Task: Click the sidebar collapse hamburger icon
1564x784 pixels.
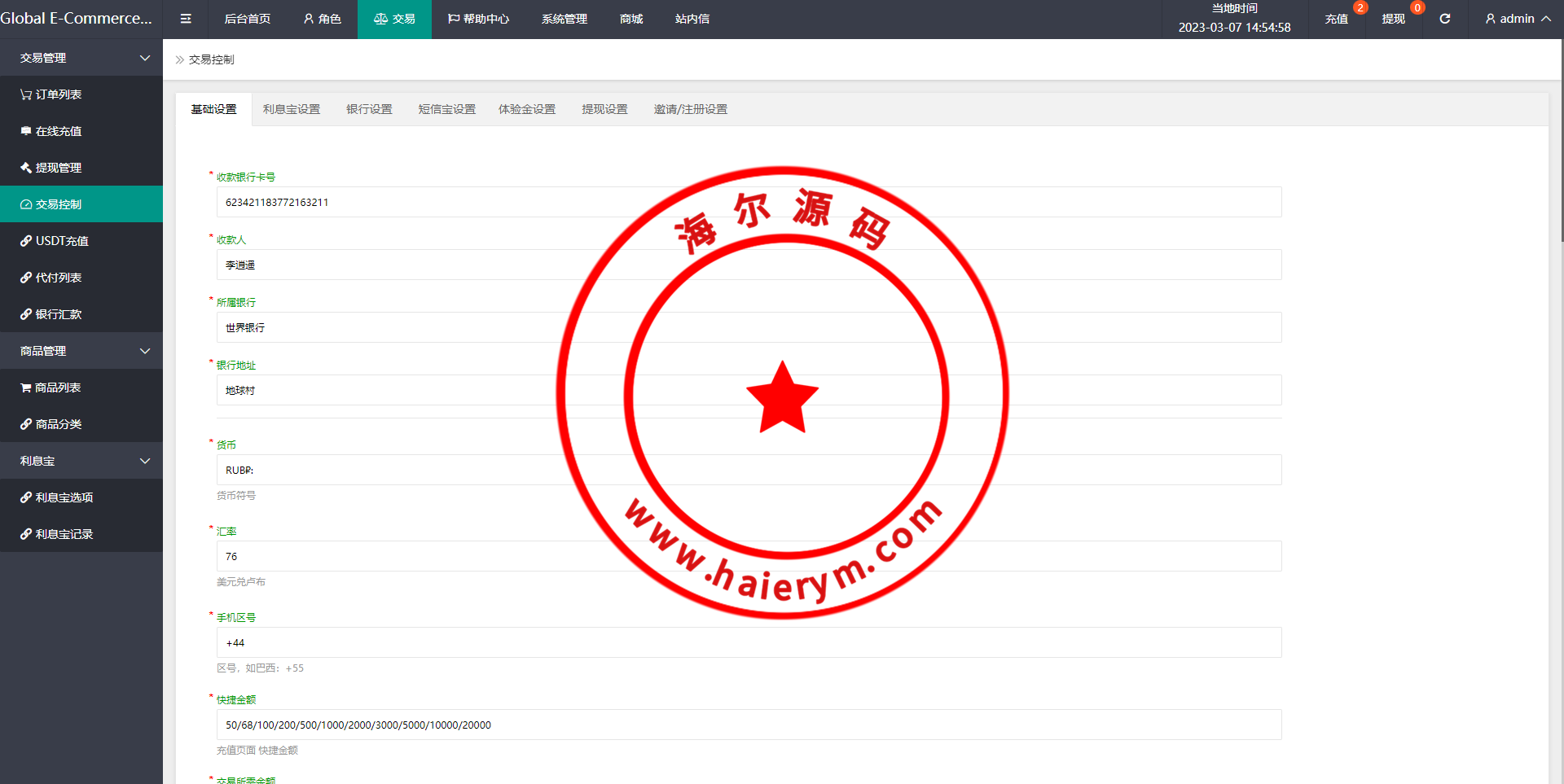Action: tap(186, 19)
